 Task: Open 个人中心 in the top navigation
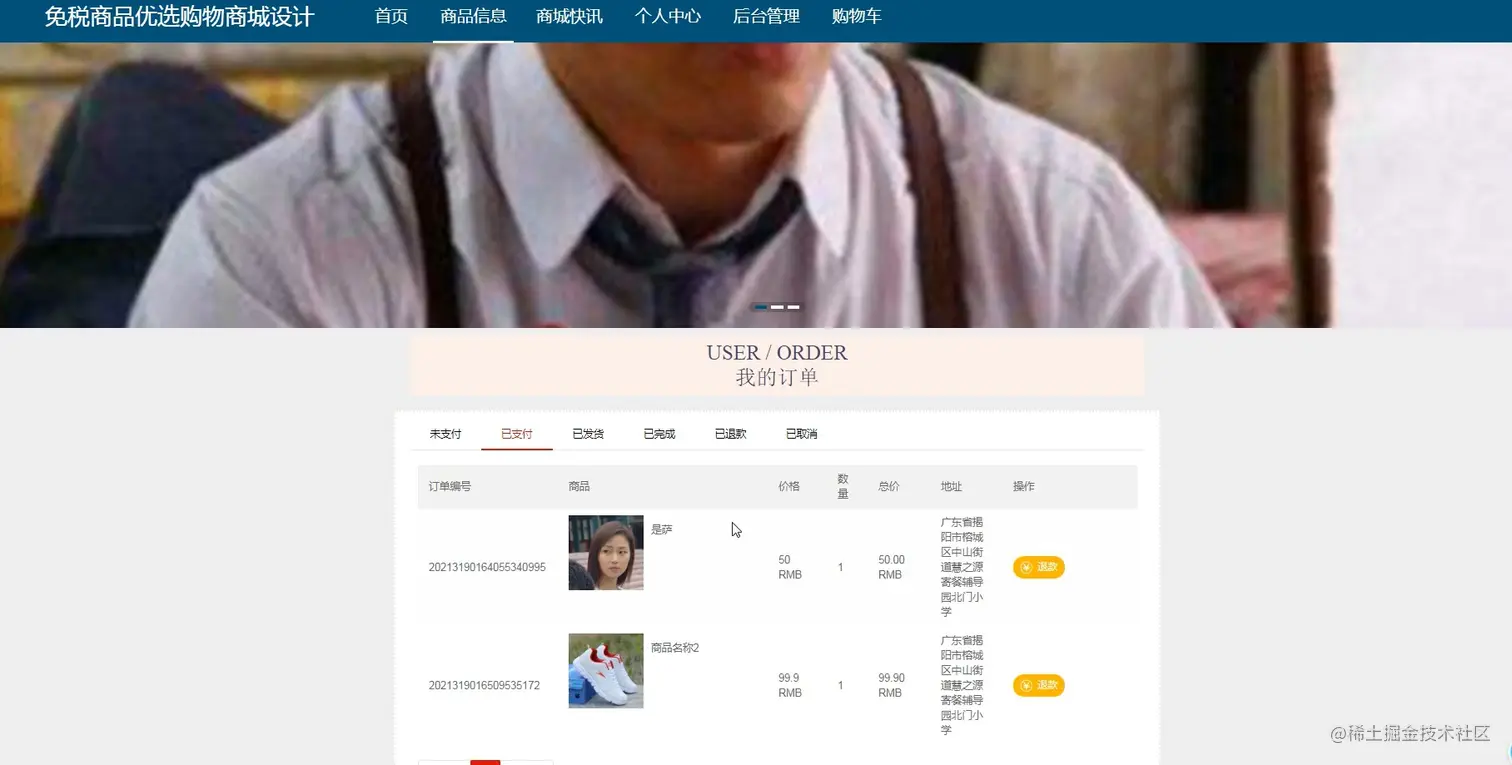[668, 16]
